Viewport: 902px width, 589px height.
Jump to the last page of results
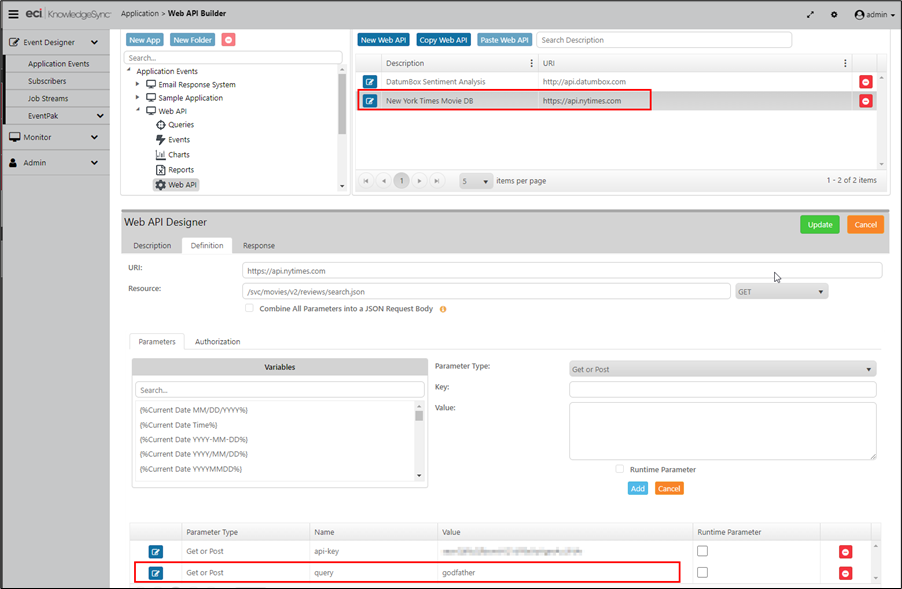click(x=437, y=181)
